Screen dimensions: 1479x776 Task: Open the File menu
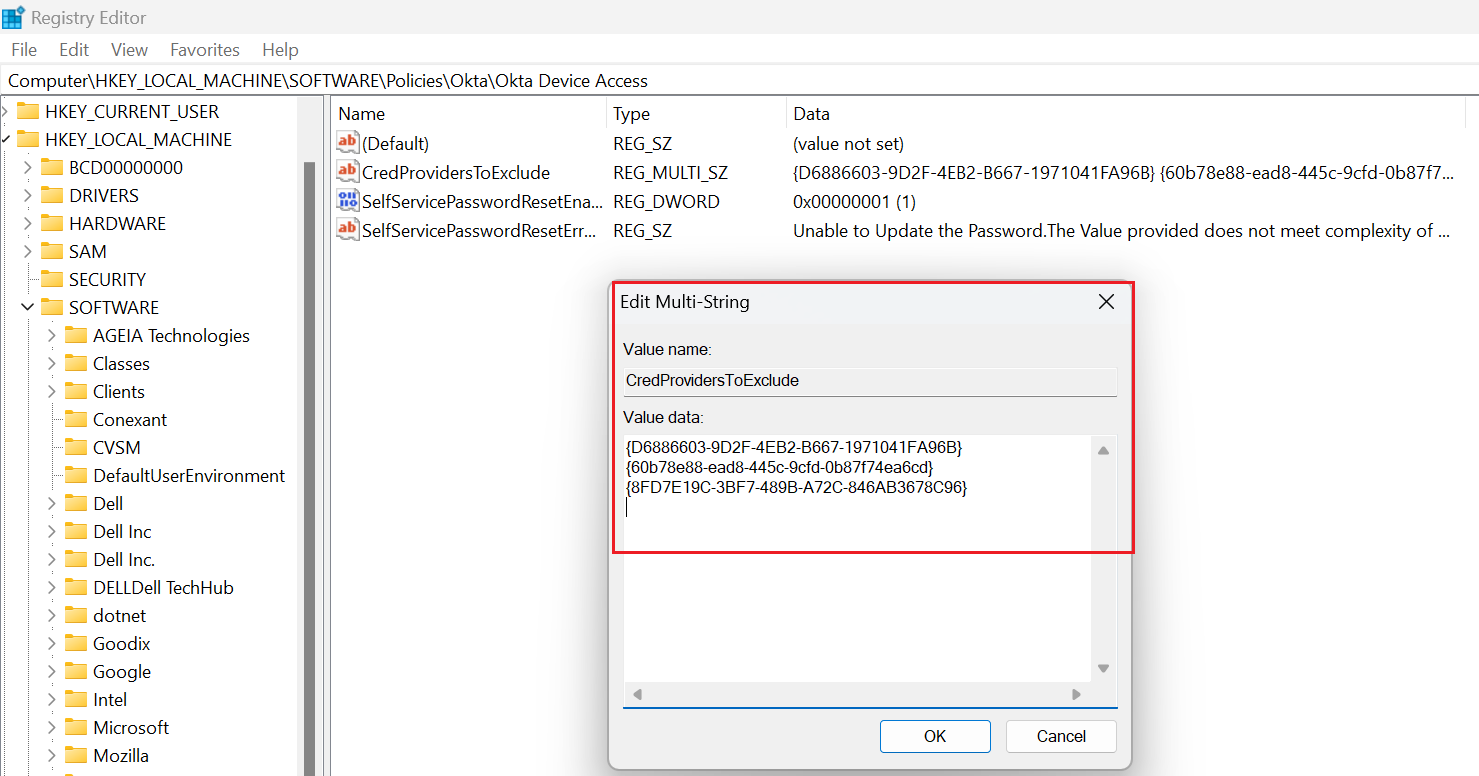[x=24, y=49]
